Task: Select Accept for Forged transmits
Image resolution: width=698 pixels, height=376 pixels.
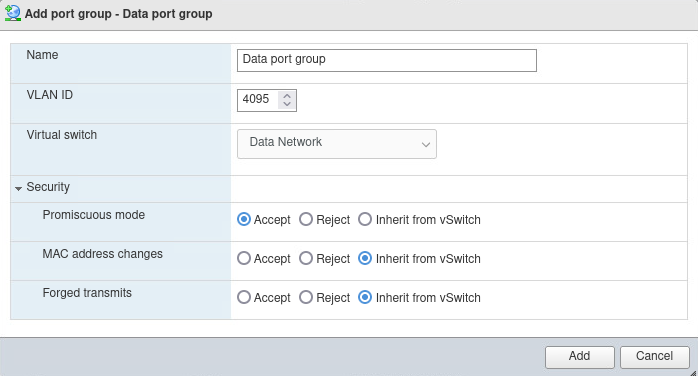Action: tap(244, 297)
